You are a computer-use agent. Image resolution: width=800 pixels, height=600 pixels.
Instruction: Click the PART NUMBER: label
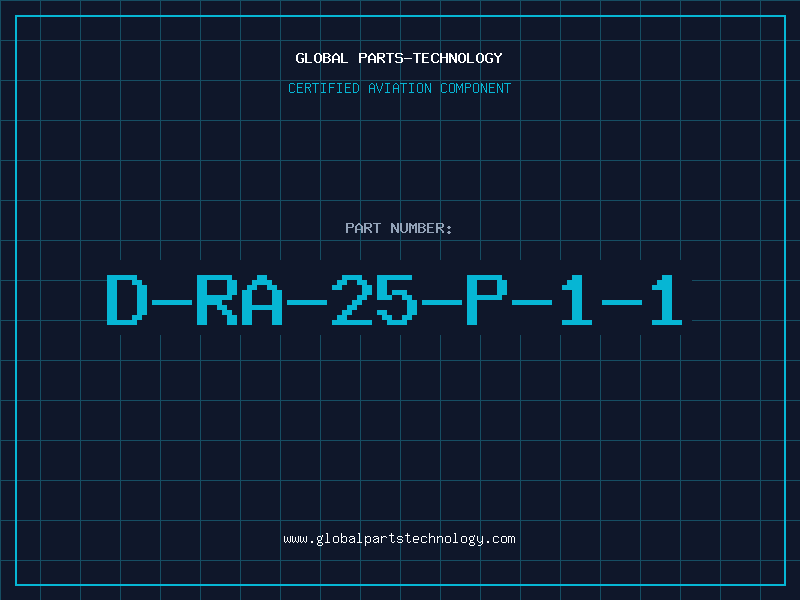coord(398,228)
